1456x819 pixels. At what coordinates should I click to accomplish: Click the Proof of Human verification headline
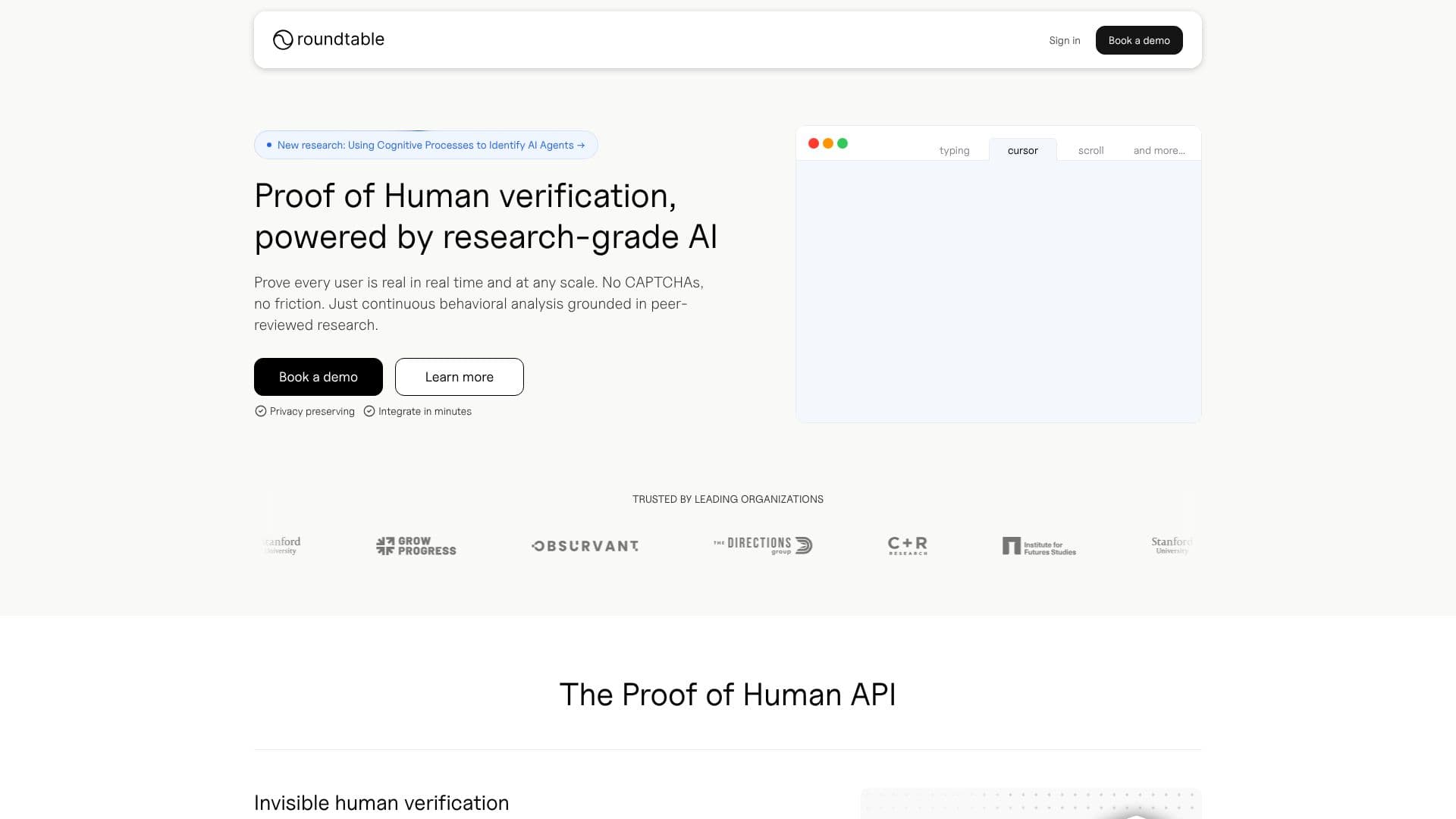click(x=485, y=216)
